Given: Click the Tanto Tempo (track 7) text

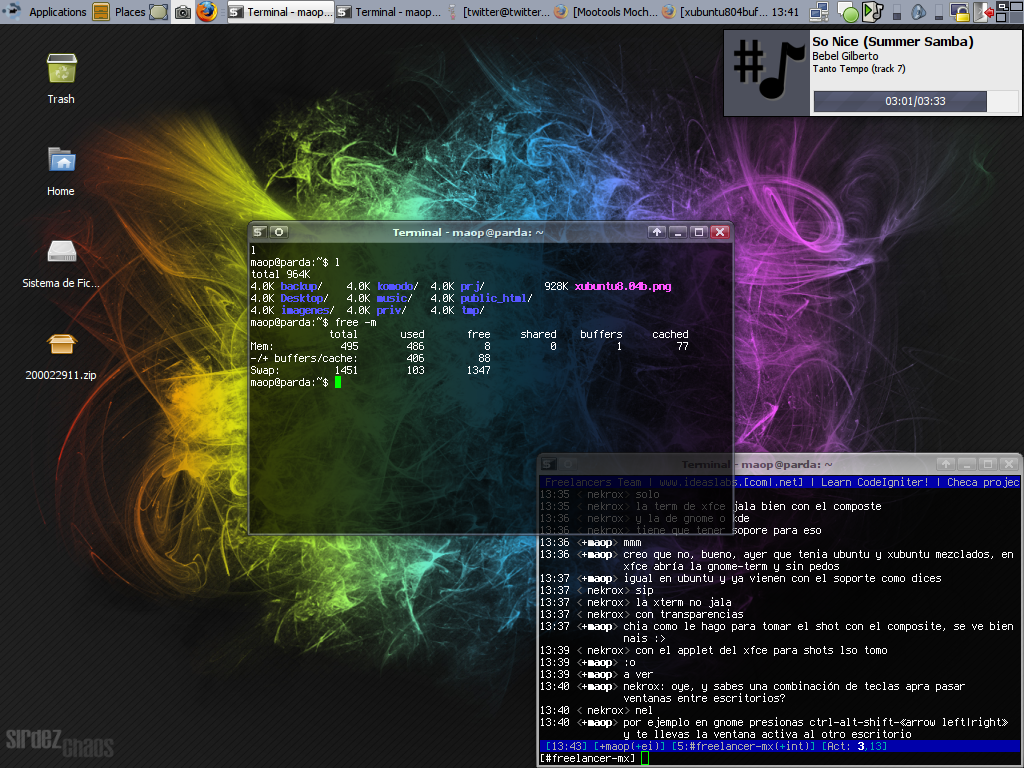Looking at the screenshot, I should (859, 69).
